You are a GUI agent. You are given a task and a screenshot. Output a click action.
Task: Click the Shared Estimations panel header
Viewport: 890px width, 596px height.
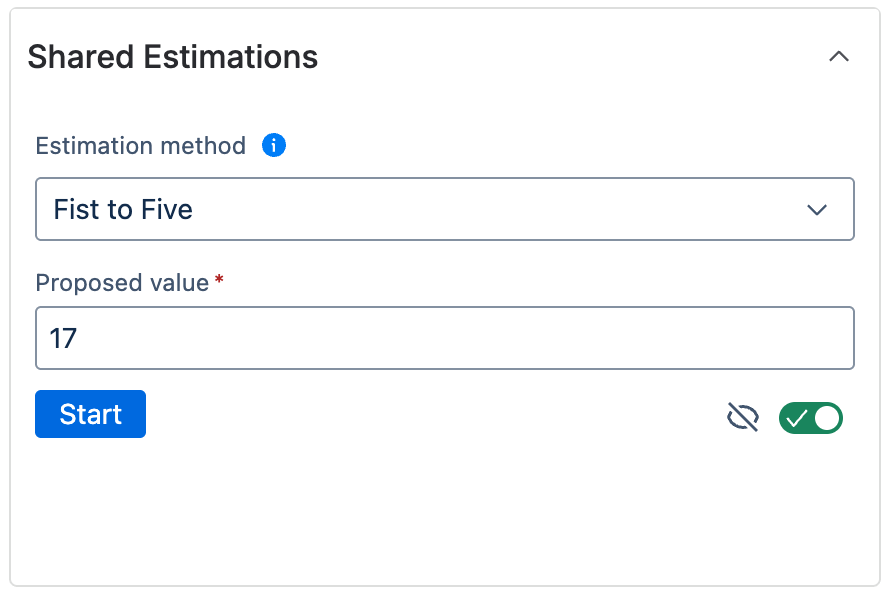(x=172, y=57)
